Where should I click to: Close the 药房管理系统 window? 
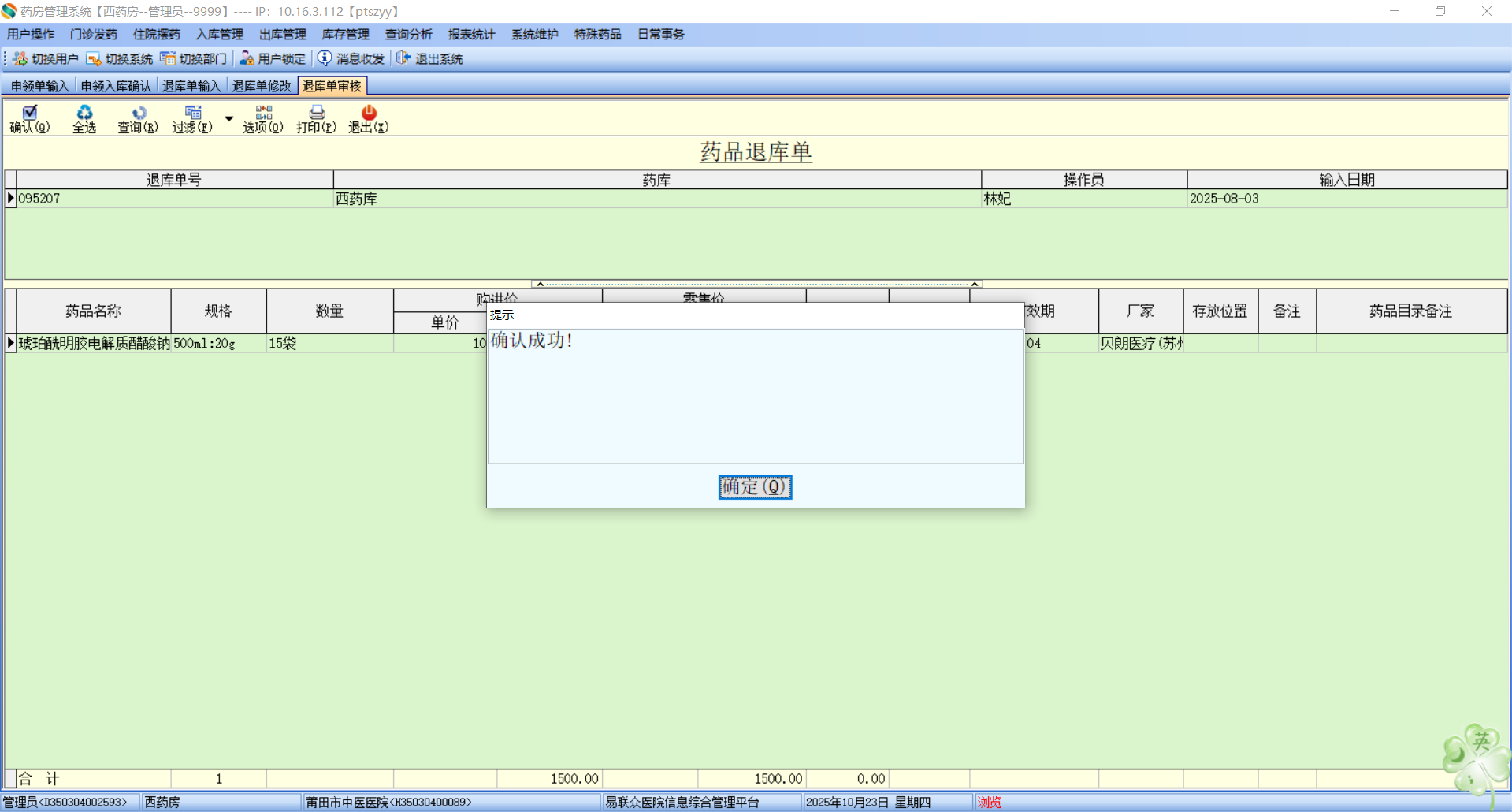[1487, 11]
